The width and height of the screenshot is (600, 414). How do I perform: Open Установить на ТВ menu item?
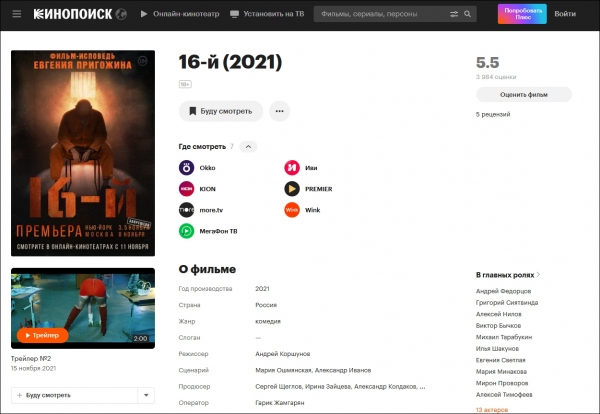[x=267, y=14]
